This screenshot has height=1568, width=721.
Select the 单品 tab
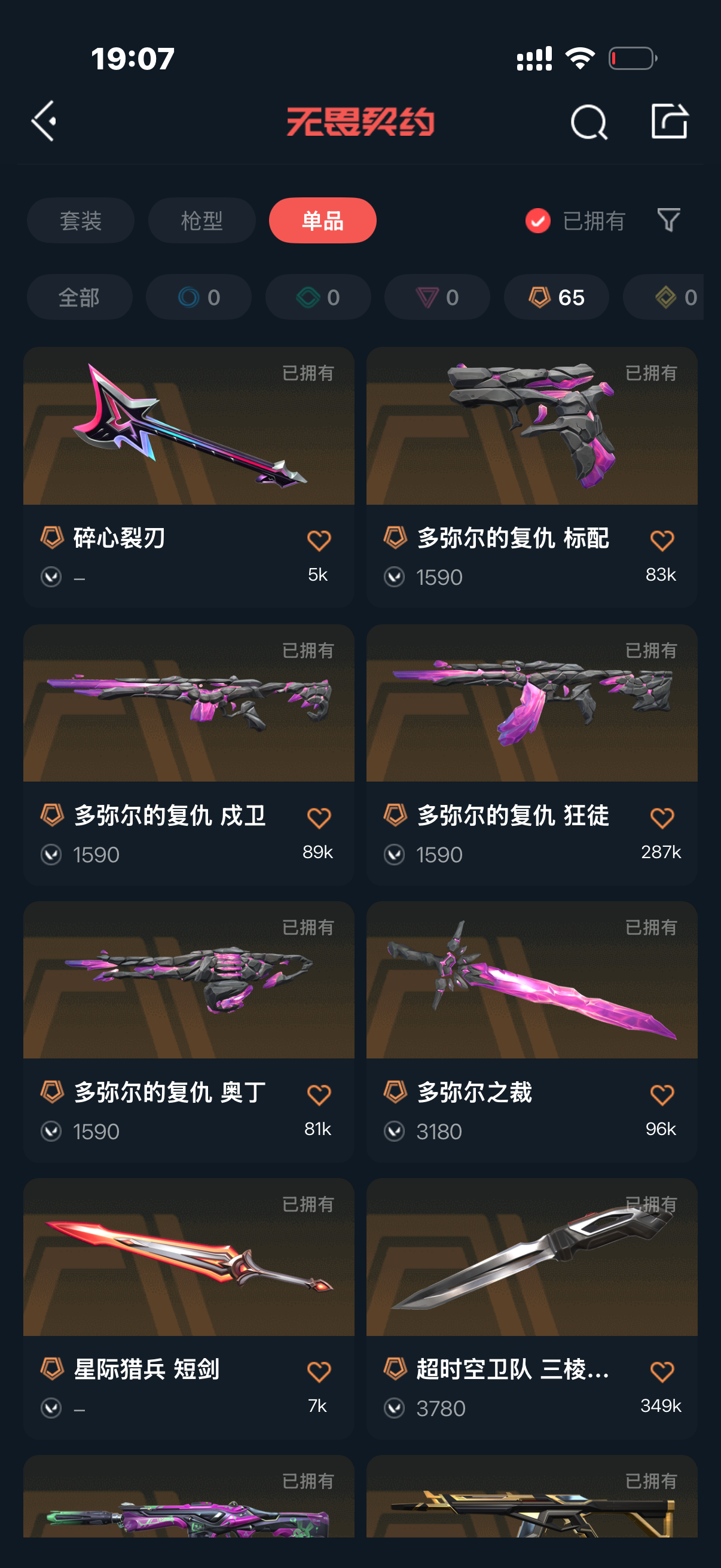click(x=322, y=220)
